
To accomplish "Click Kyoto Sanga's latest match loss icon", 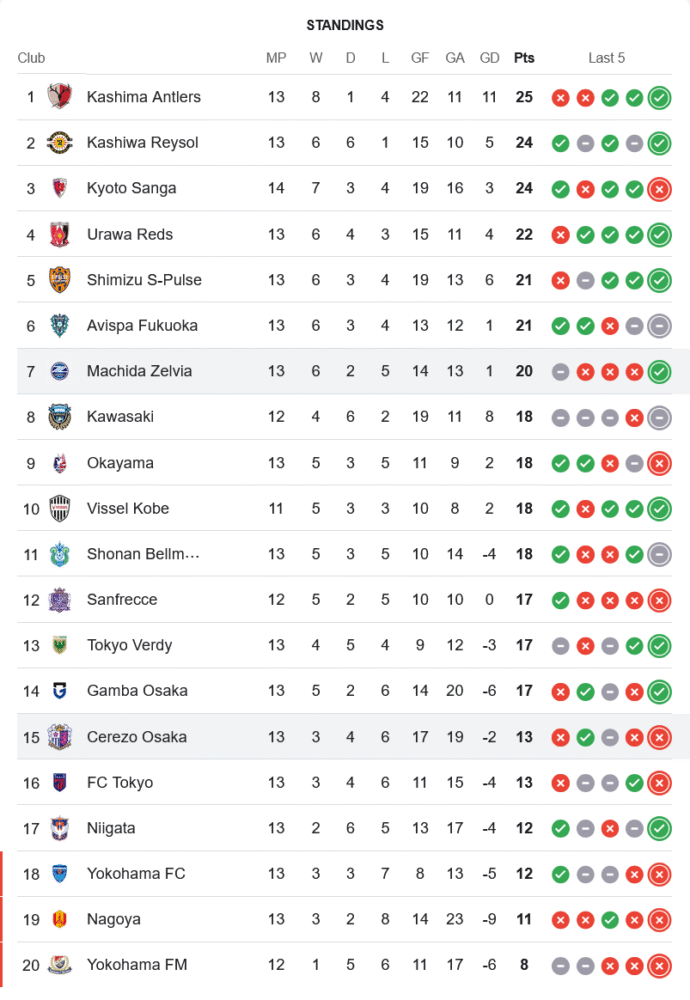I will coord(659,189).
